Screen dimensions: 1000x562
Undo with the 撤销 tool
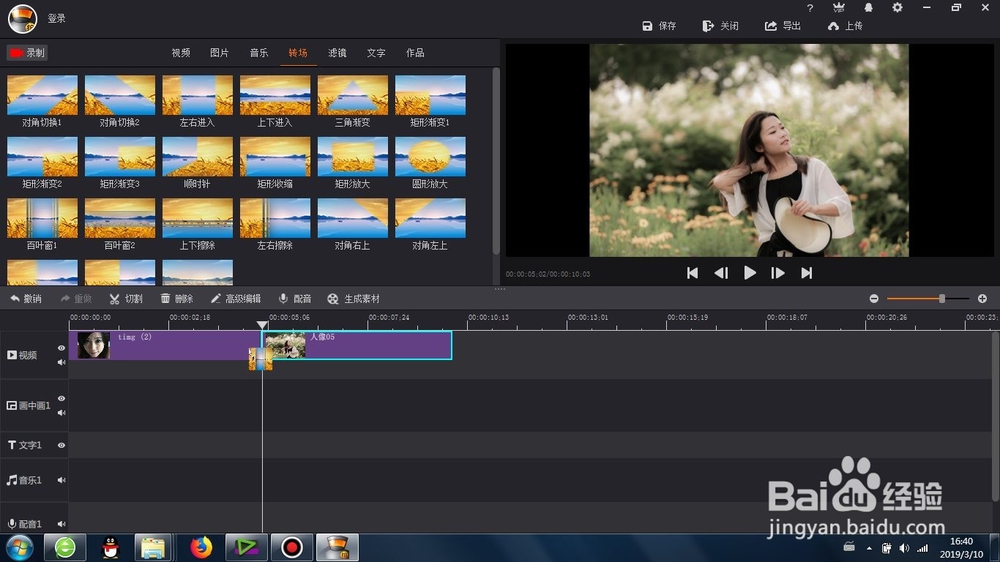click(26, 299)
